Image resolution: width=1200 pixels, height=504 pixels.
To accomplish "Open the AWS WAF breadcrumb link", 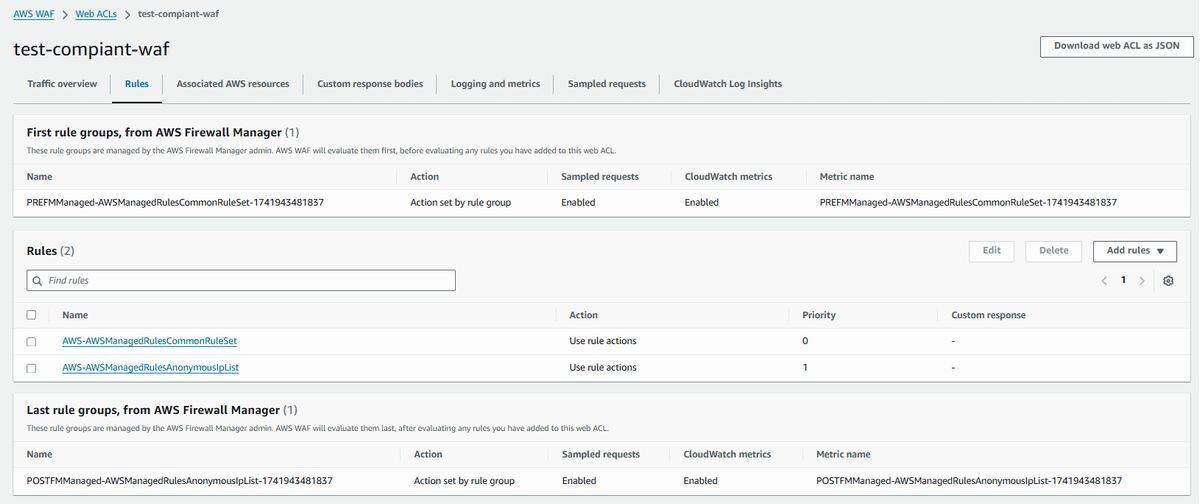I will [x=34, y=15].
